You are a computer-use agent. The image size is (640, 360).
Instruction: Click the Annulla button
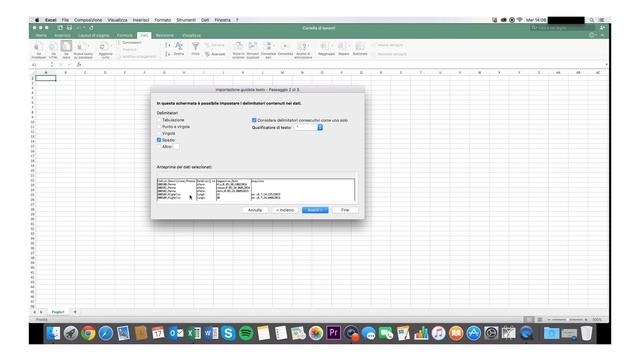pos(255,210)
